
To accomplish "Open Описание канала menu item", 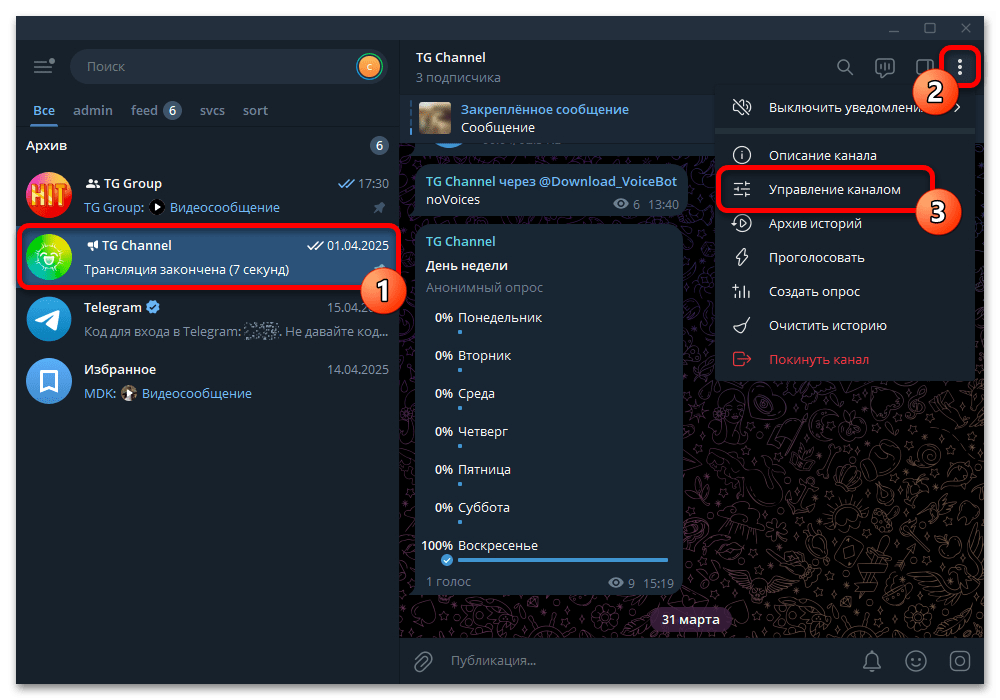I will 845,156.
